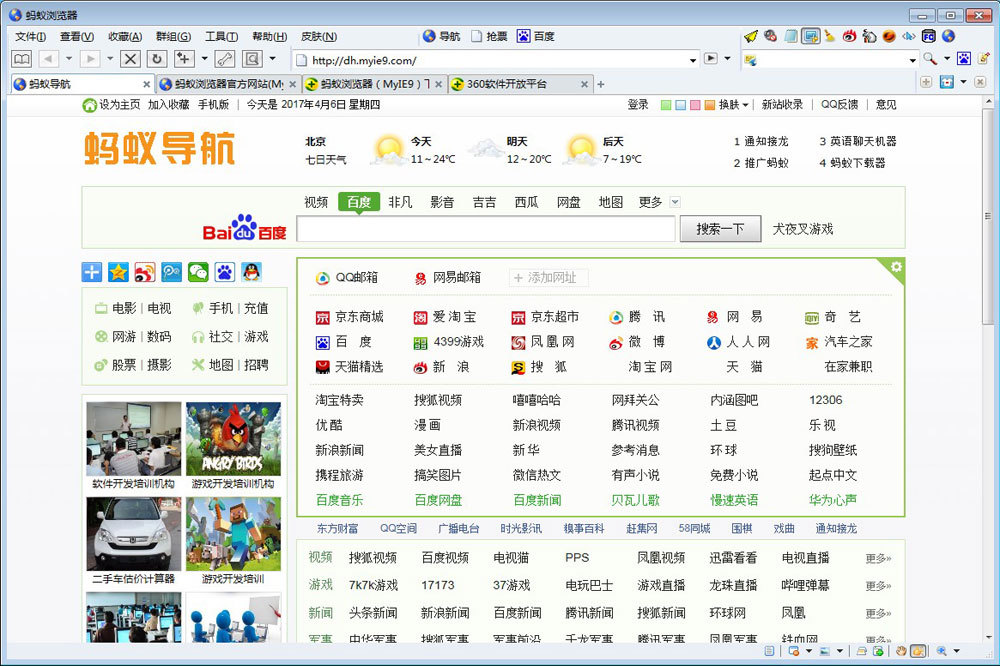The height and width of the screenshot is (666, 1000).
Task: Open the 工具 menu
Action: (x=220, y=36)
